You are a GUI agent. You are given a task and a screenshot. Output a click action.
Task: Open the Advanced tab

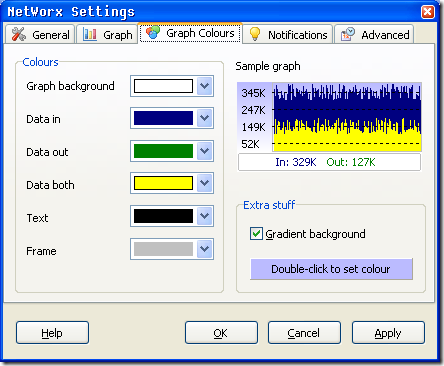coord(374,34)
